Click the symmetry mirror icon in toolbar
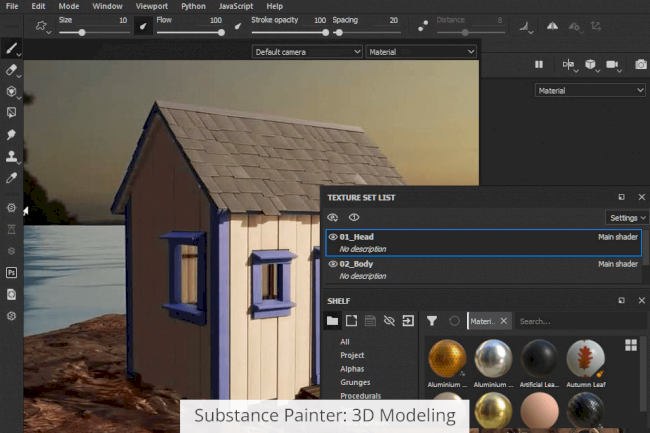Screen dimensions: 650x433 552,26
